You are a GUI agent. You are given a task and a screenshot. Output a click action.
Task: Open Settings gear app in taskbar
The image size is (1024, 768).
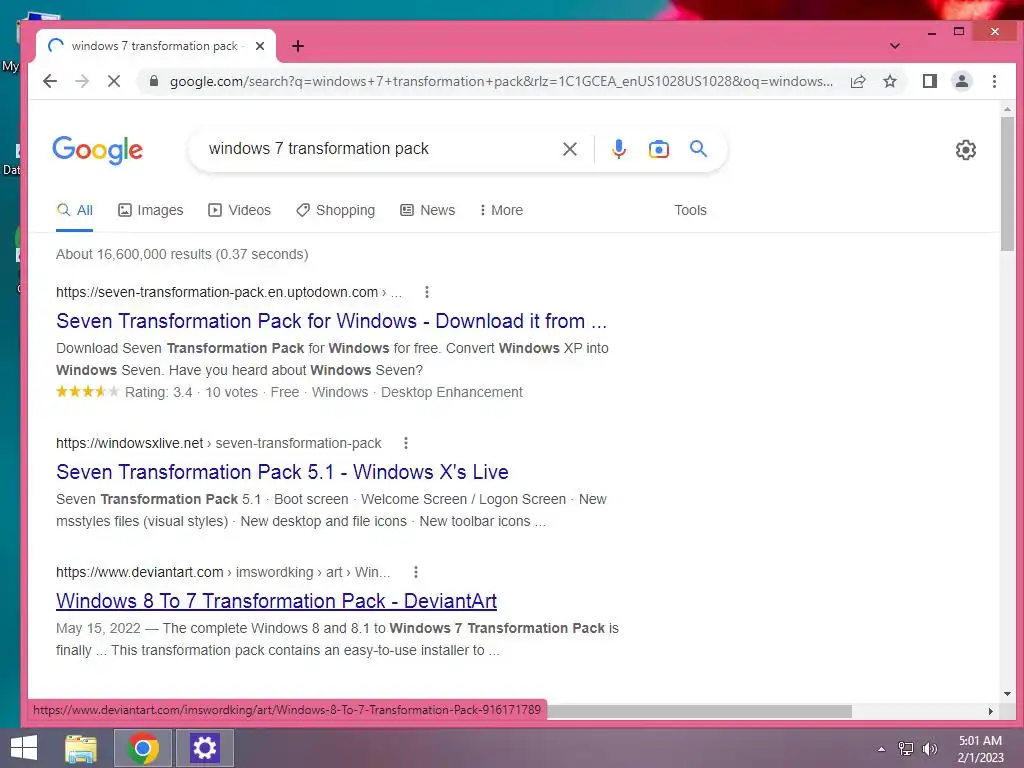(x=204, y=748)
